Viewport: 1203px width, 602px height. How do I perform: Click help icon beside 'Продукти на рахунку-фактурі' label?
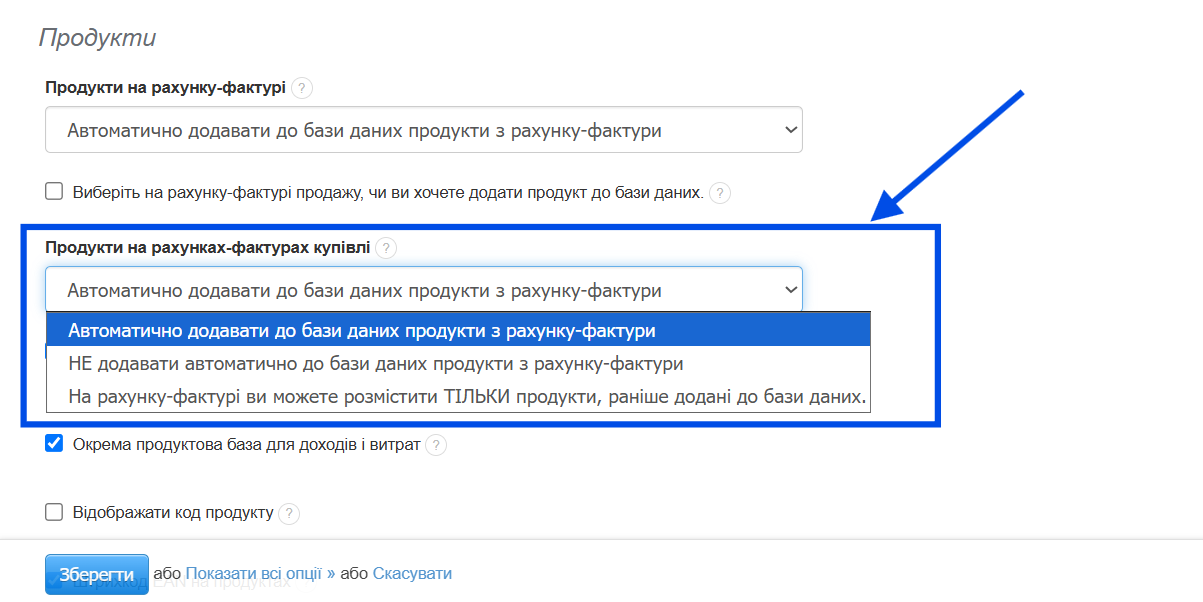point(302,88)
